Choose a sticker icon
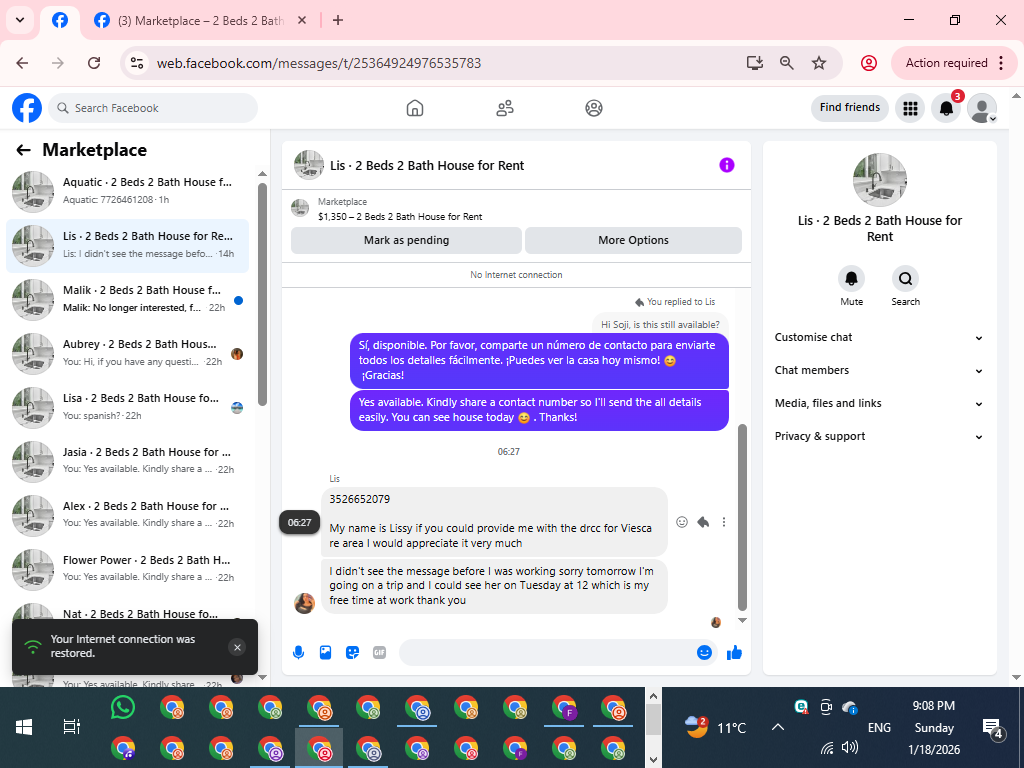 tap(353, 652)
